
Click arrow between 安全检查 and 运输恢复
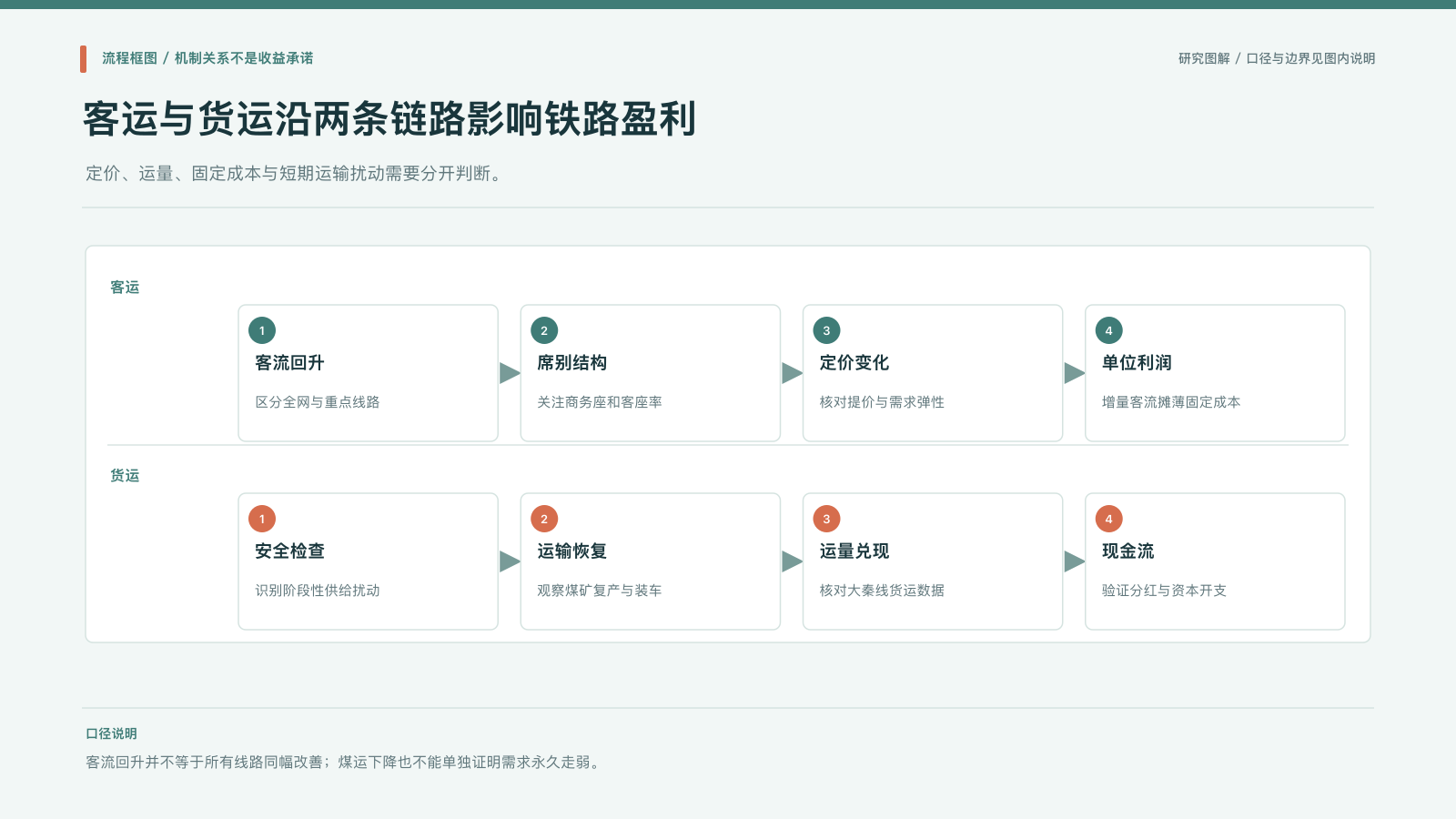point(510,561)
